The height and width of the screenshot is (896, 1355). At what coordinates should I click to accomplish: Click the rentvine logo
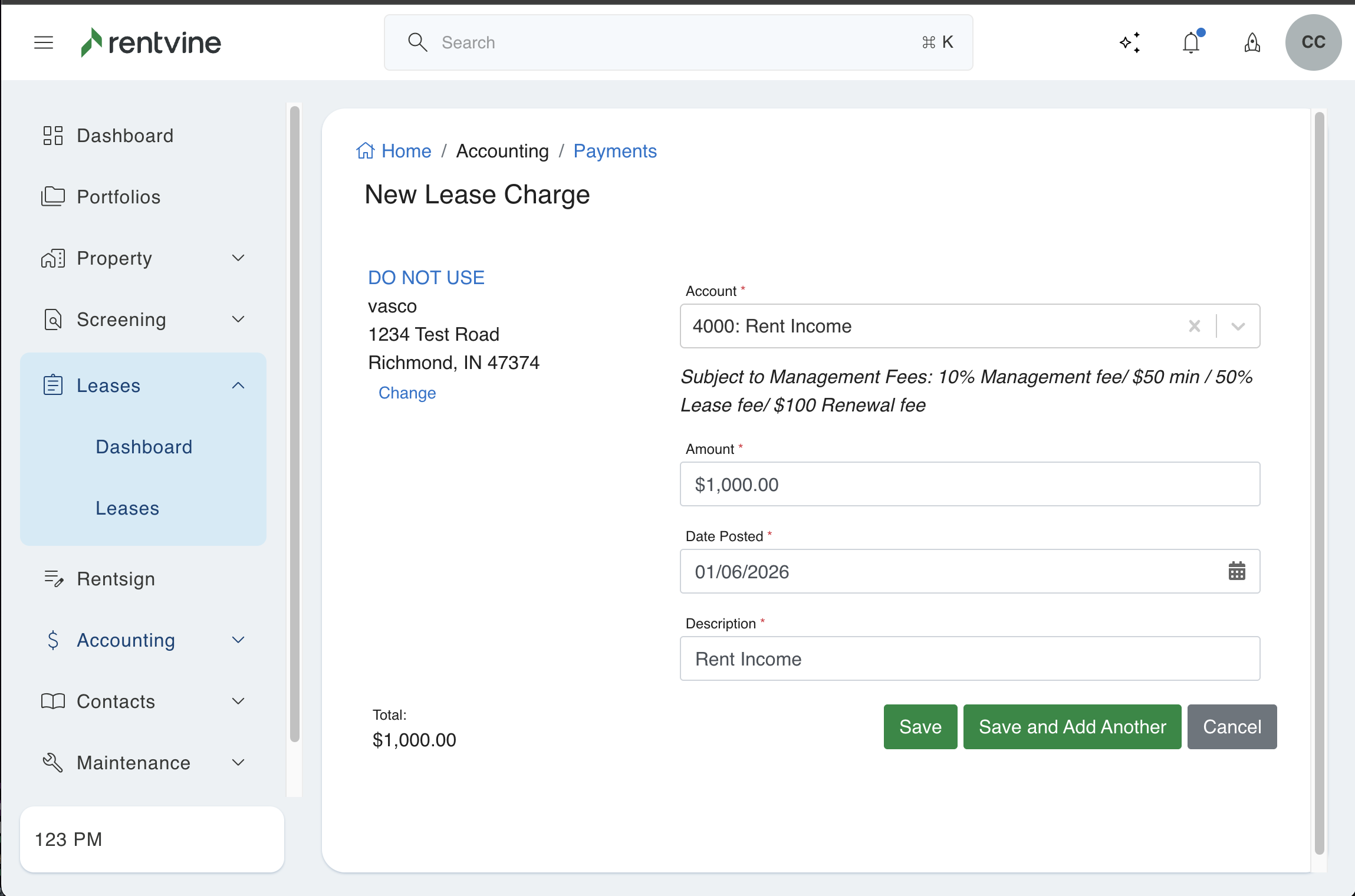point(151,42)
